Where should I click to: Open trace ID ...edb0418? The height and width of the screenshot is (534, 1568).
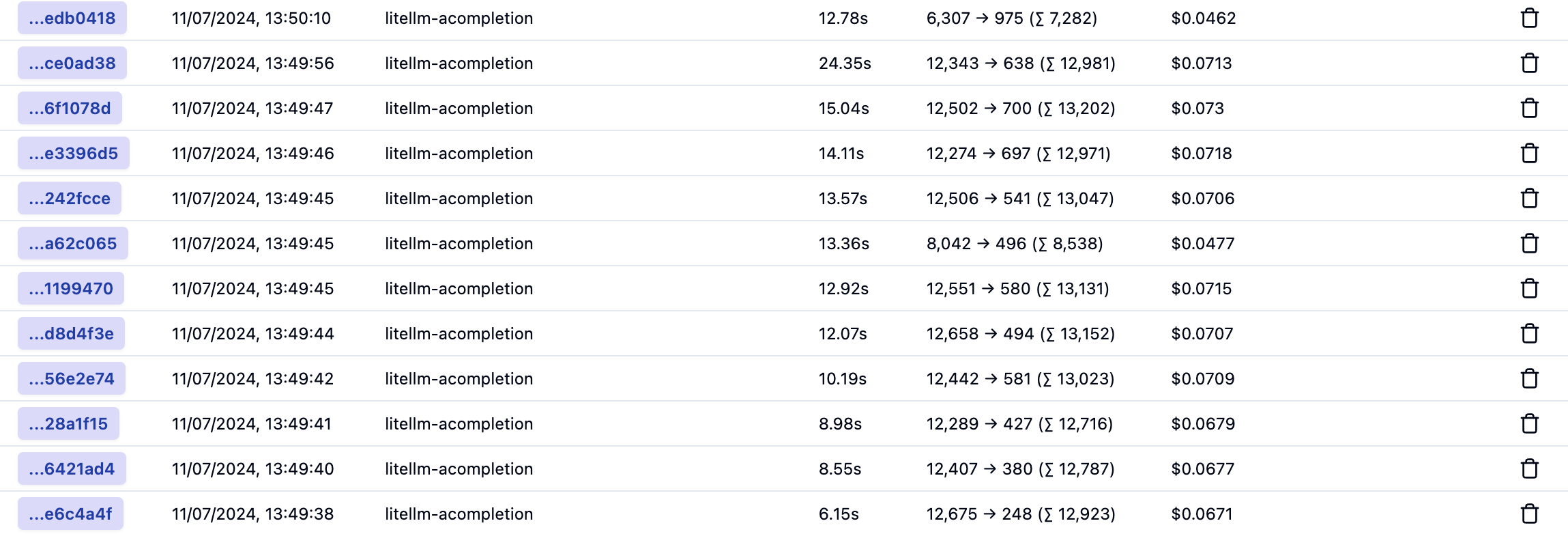[x=72, y=18]
